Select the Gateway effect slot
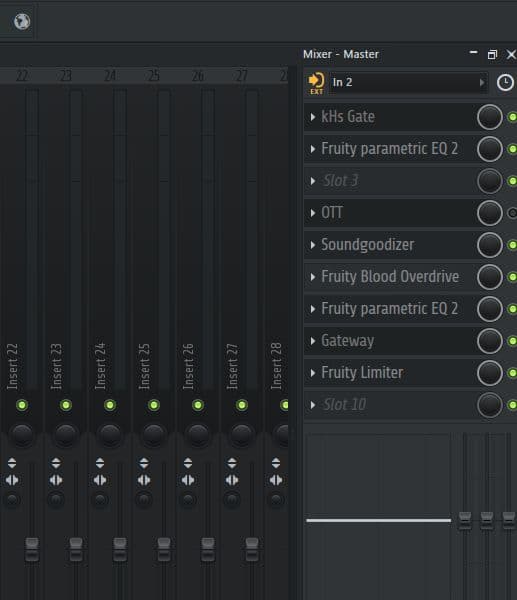This screenshot has height=600, width=517. tap(389, 341)
